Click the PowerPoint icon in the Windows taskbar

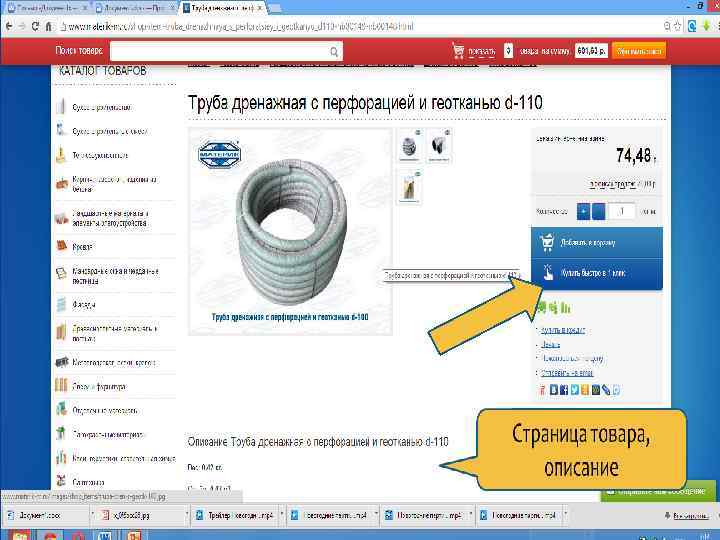pos(135,535)
